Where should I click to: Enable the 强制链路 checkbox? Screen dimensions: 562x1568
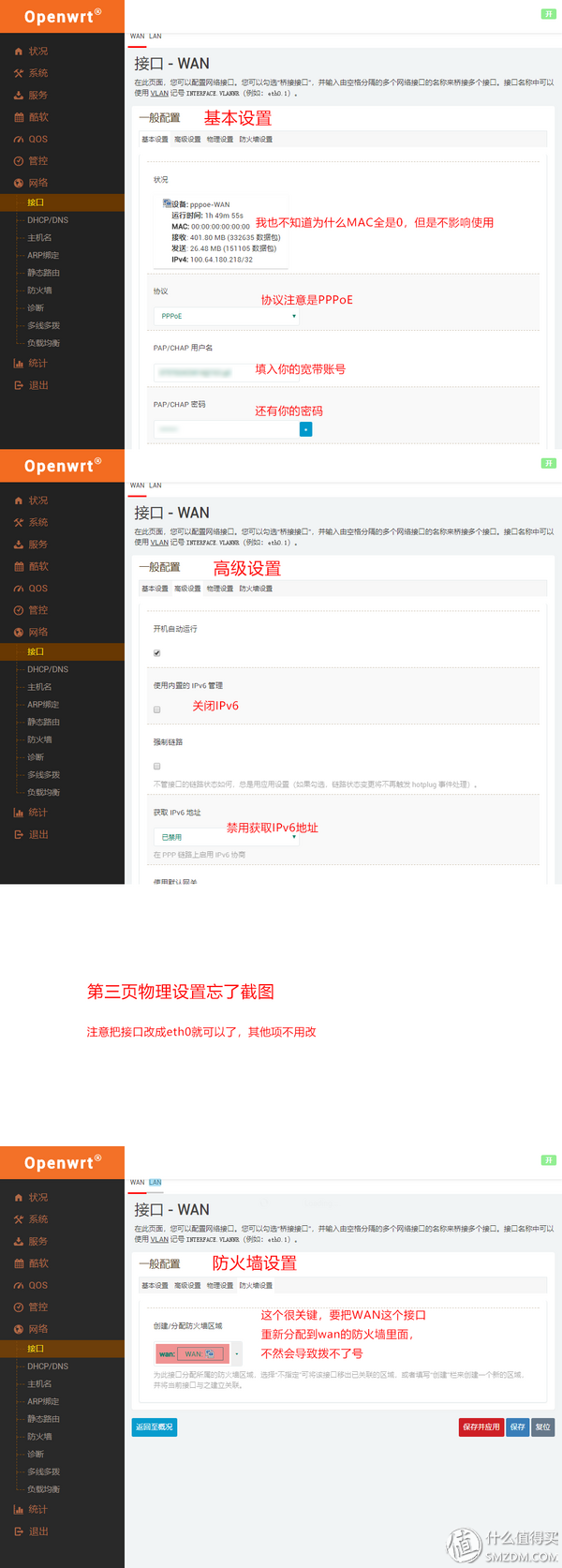pos(156,766)
